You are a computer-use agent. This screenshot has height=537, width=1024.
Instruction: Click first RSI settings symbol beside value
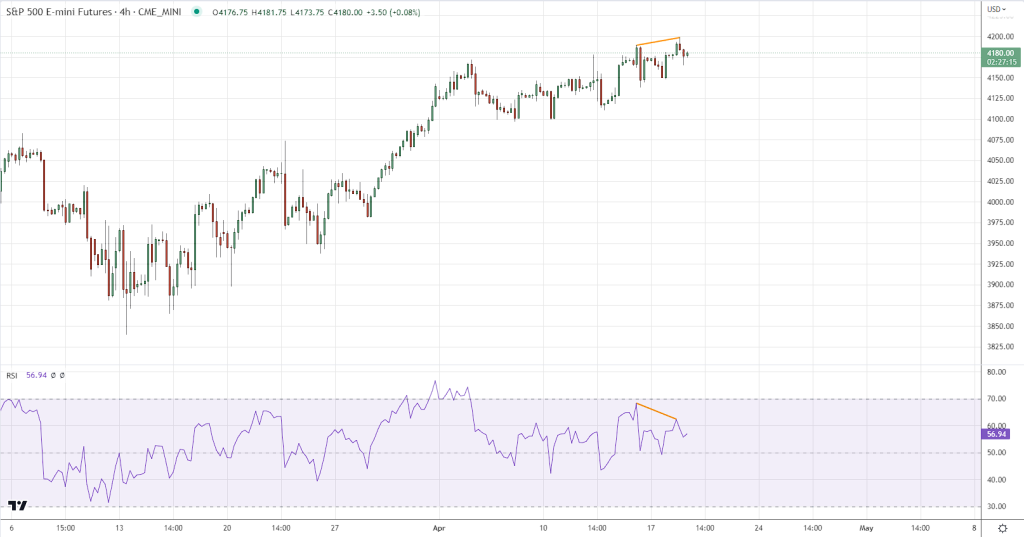coord(52,375)
